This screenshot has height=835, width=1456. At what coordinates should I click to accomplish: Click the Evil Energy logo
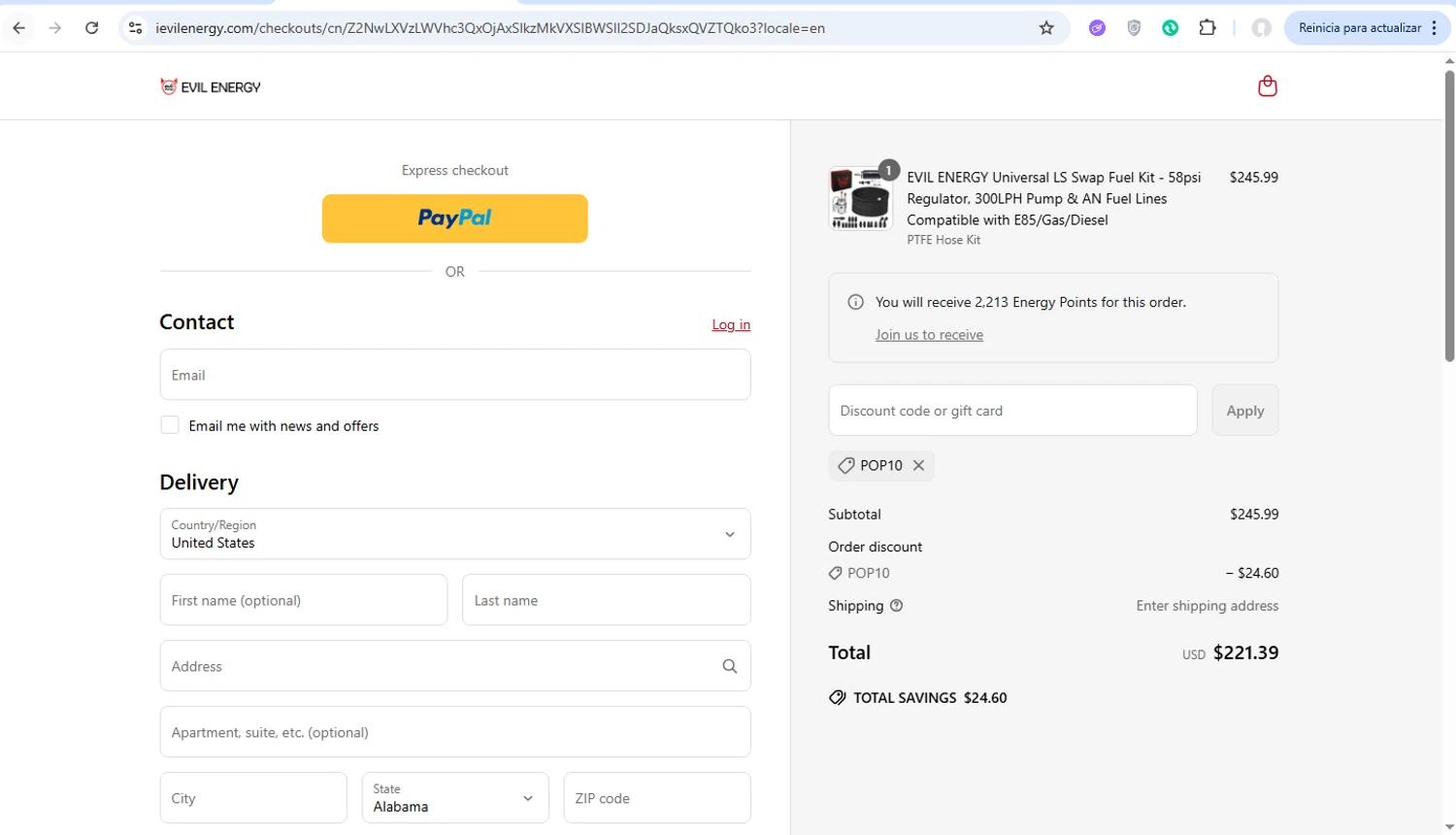pyautogui.click(x=211, y=86)
